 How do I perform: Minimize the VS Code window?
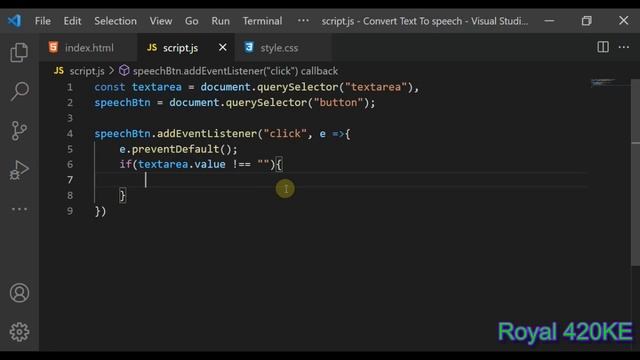[x=549, y=20]
